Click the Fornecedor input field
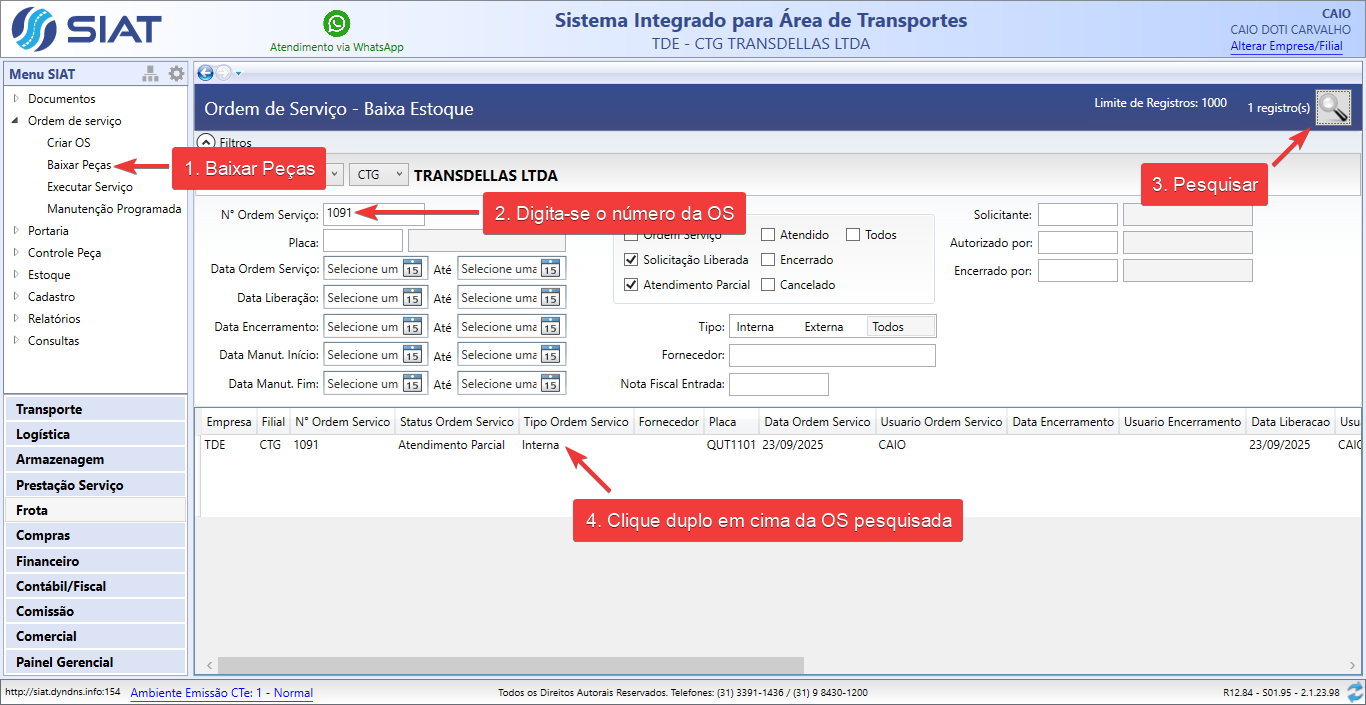1366x705 pixels. click(831, 356)
